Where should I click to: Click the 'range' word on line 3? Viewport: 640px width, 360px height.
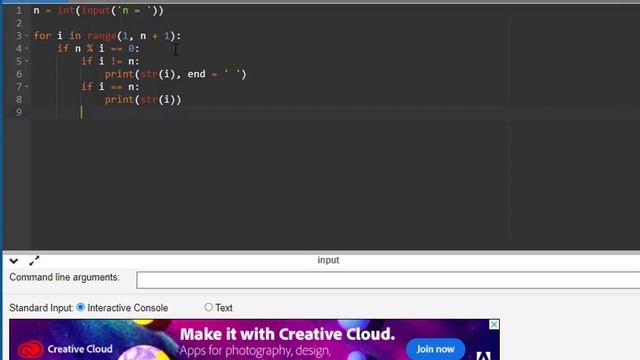tap(102, 36)
